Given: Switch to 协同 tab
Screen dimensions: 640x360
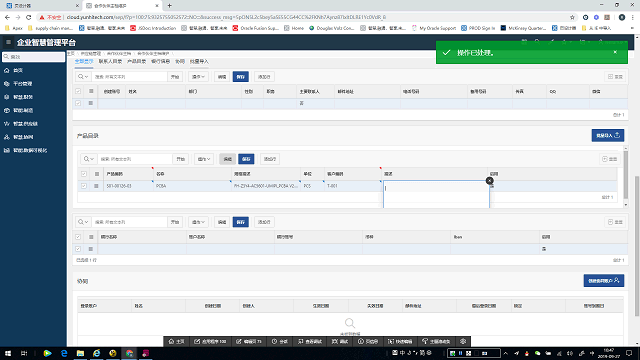Looking at the screenshot, I should 180,61.
